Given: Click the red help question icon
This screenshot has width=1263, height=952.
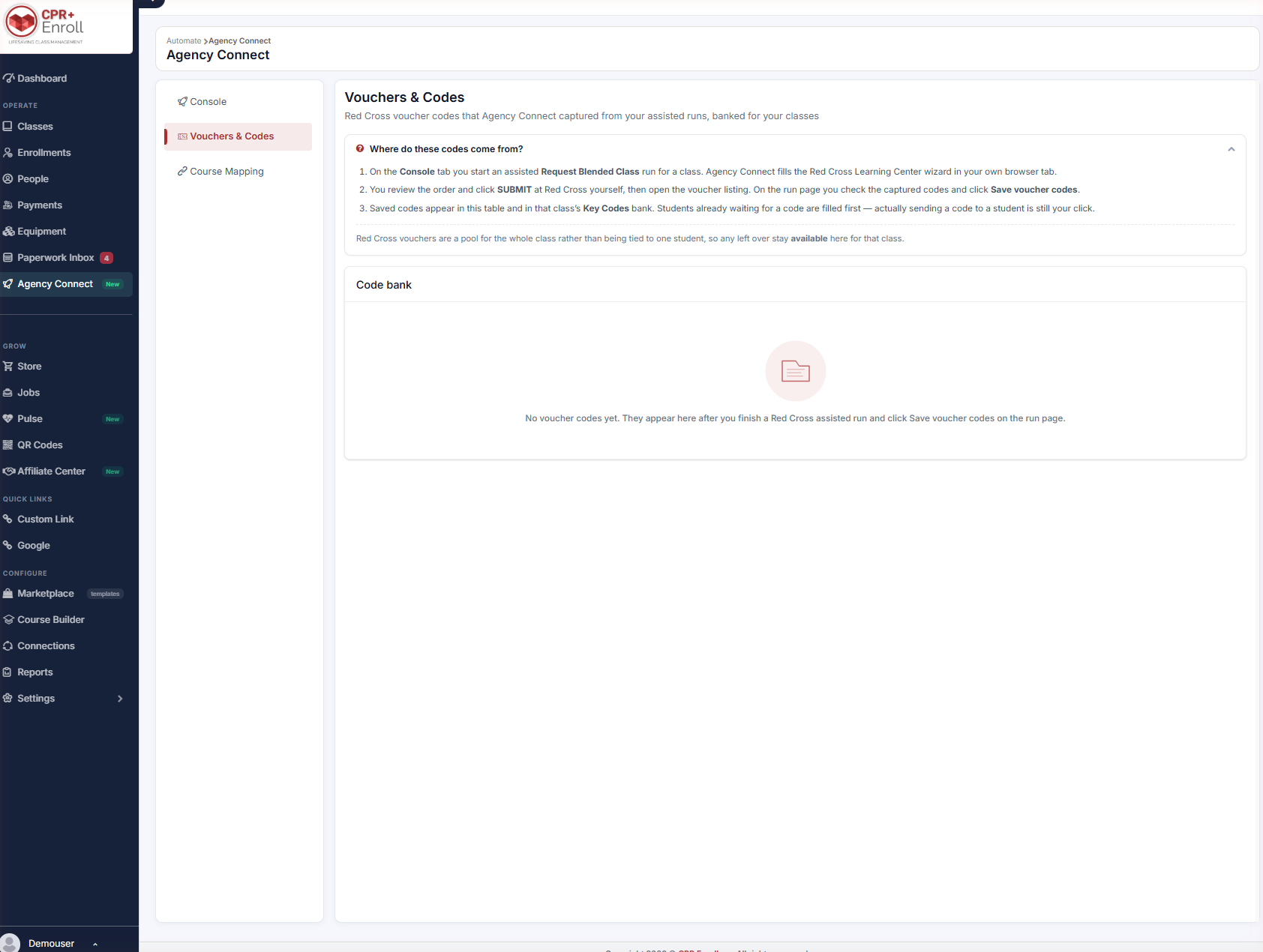Looking at the screenshot, I should (x=360, y=148).
